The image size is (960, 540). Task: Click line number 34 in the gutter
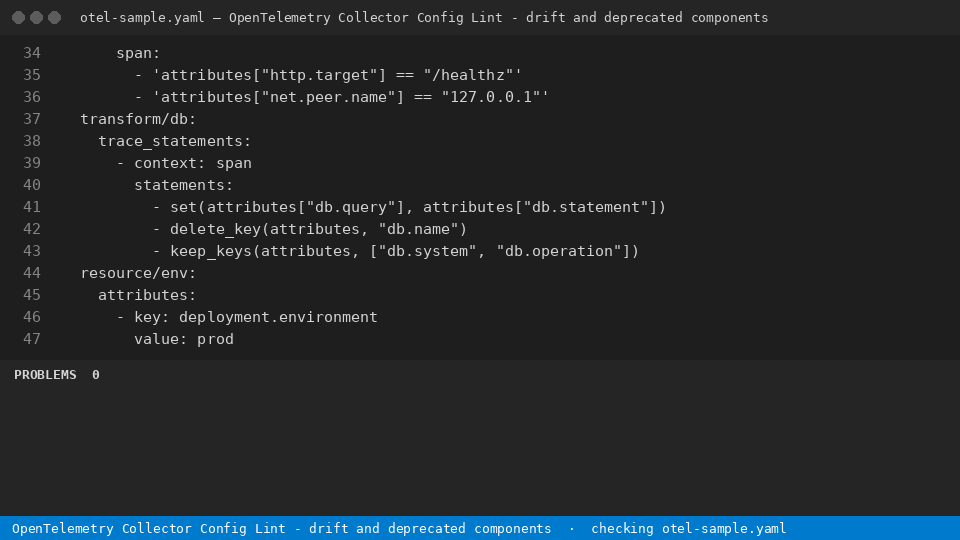32,53
